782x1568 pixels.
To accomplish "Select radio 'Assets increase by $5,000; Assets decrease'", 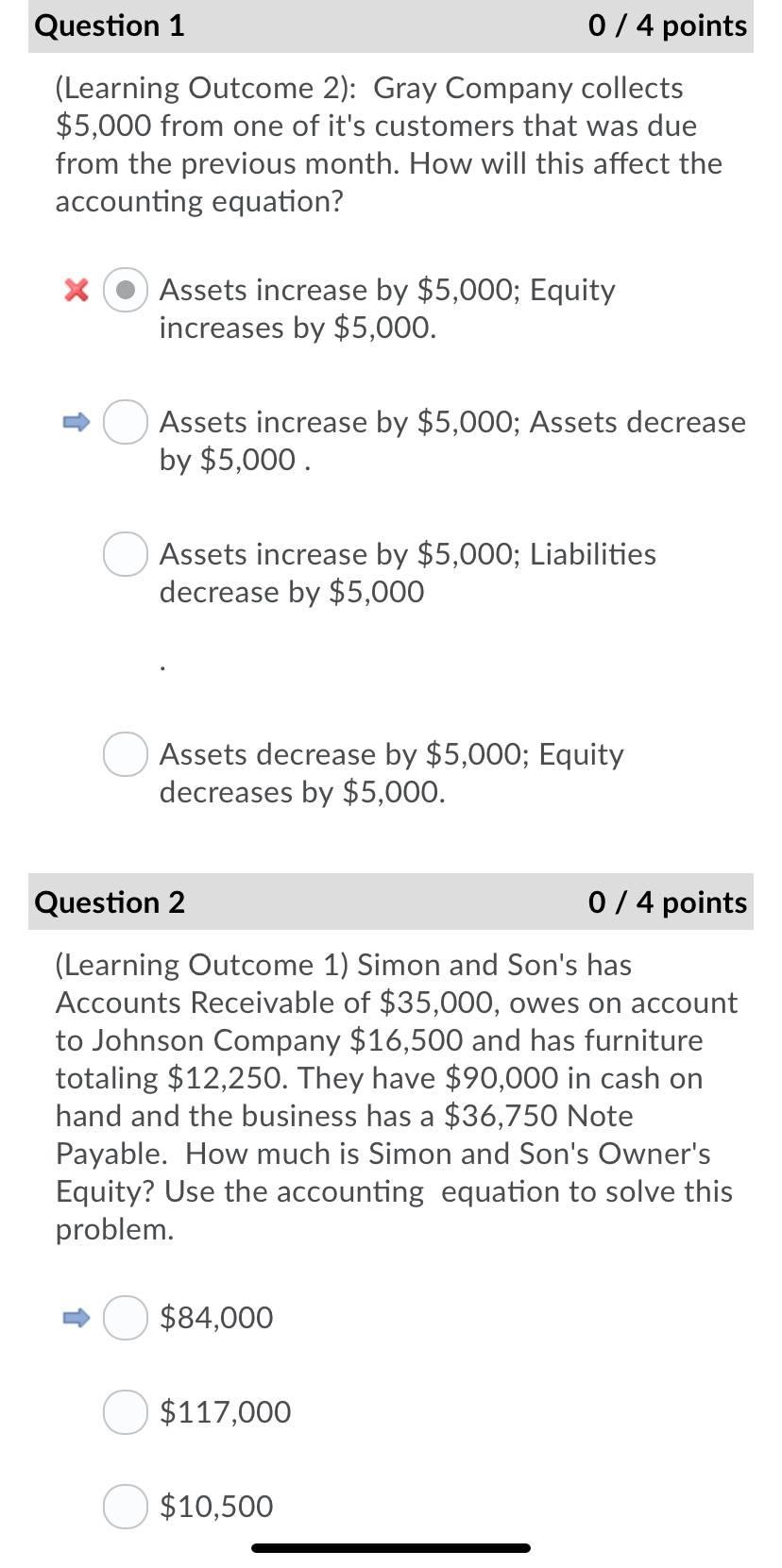I will (125, 422).
